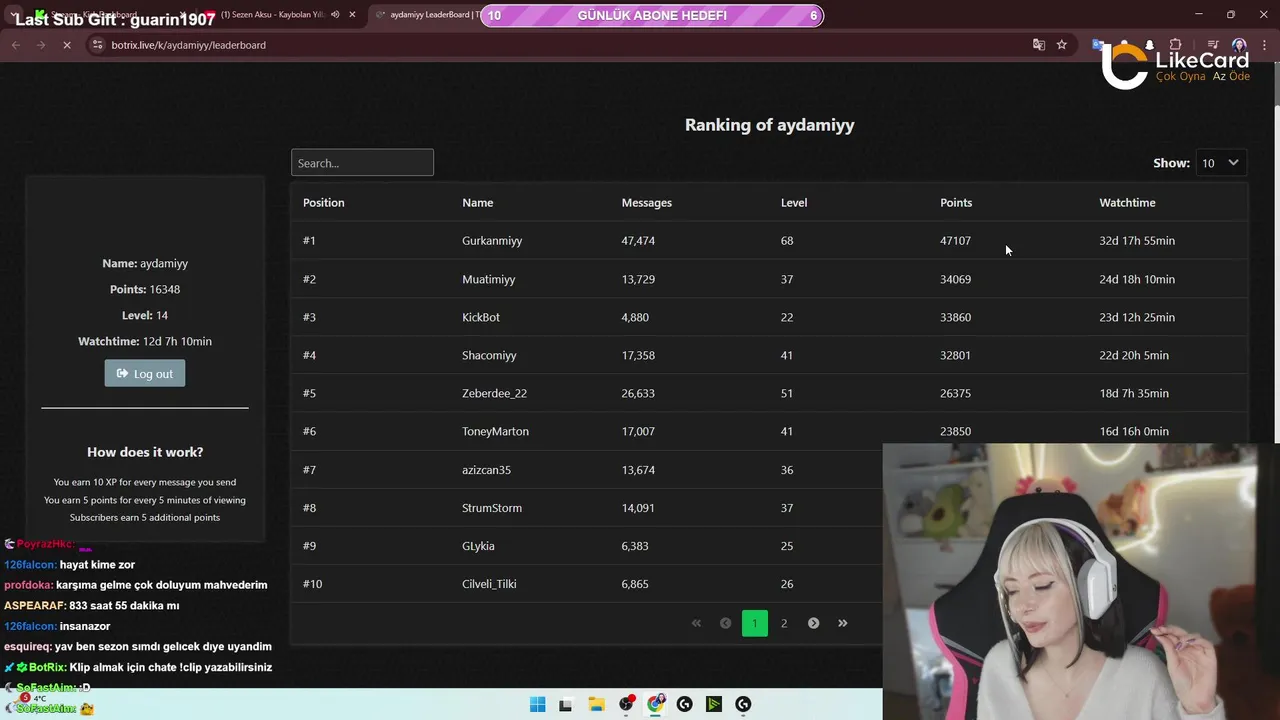The image size is (1280, 720).
Task: Click the name Muatimiyy
Action: click(x=489, y=279)
